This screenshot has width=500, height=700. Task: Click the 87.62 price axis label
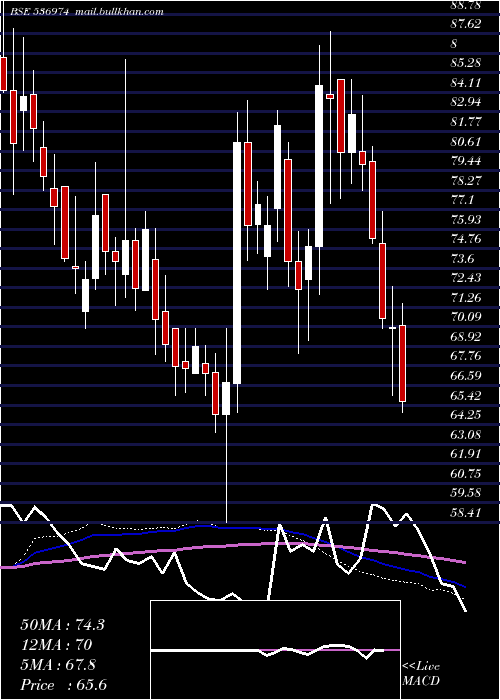click(x=466, y=24)
